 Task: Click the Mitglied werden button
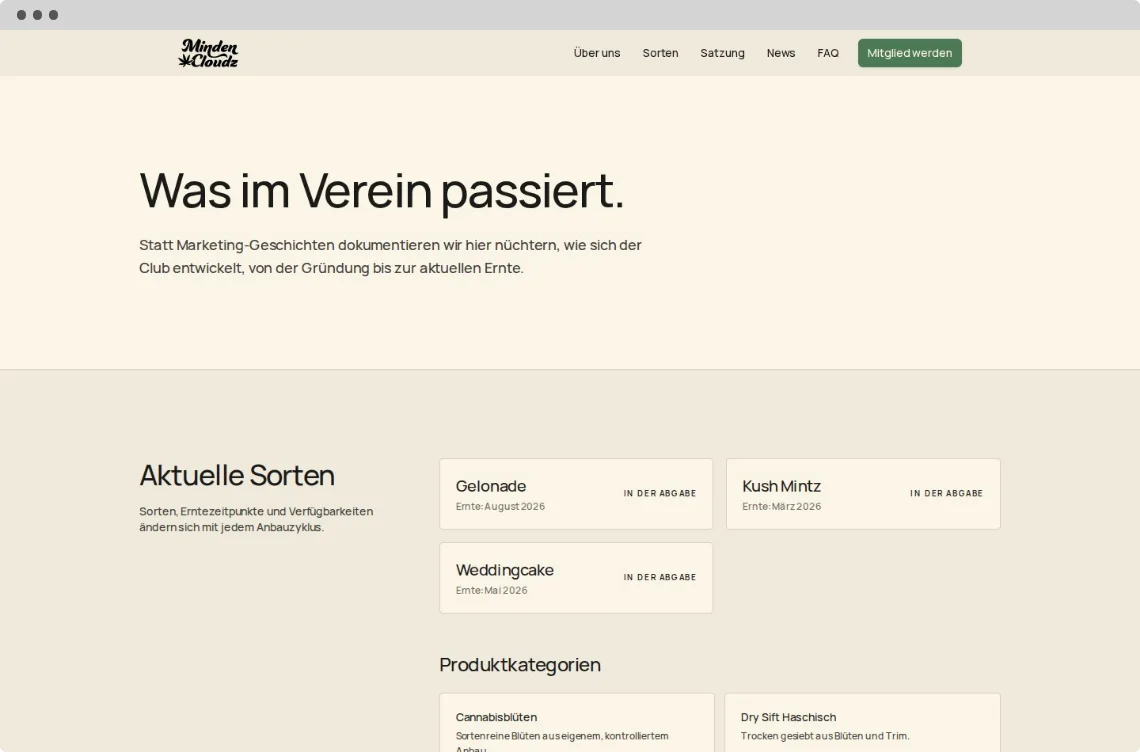tap(910, 53)
